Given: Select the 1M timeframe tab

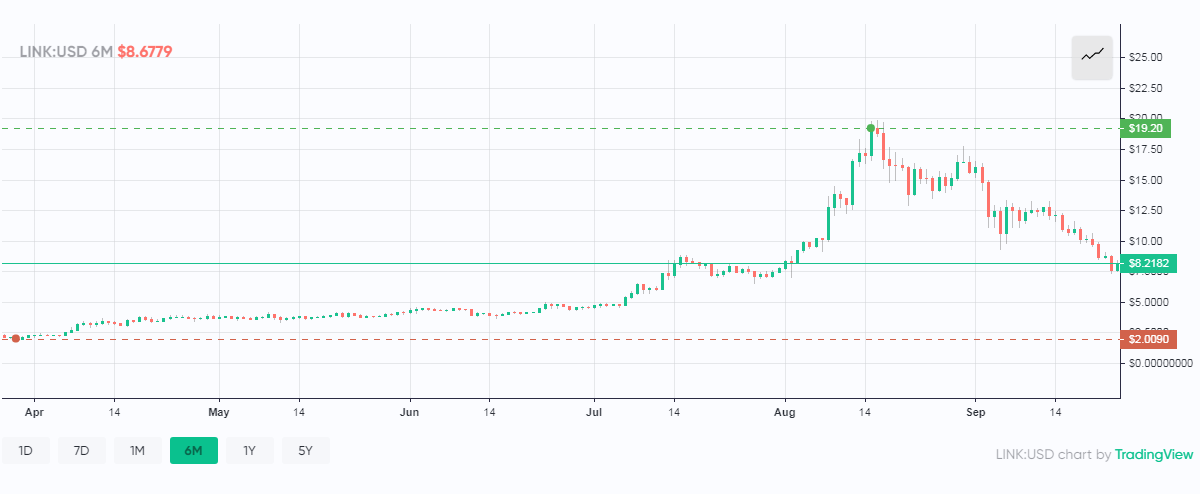Looking at the screenshot, I should click(x=138, y=451).
